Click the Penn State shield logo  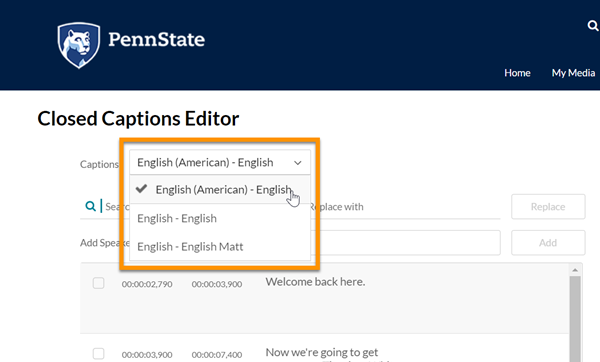click(x=79, y=45)
